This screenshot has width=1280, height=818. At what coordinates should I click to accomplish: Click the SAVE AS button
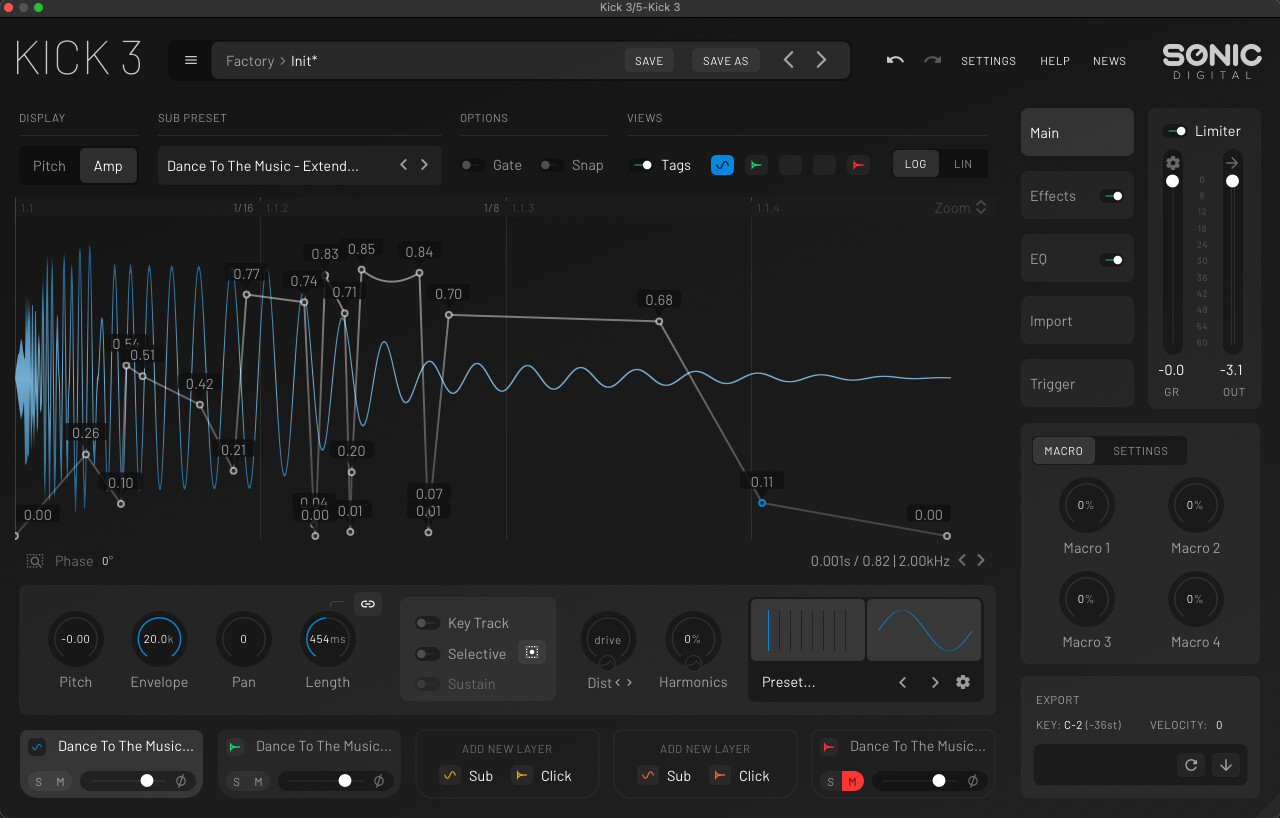click(725, 61)
